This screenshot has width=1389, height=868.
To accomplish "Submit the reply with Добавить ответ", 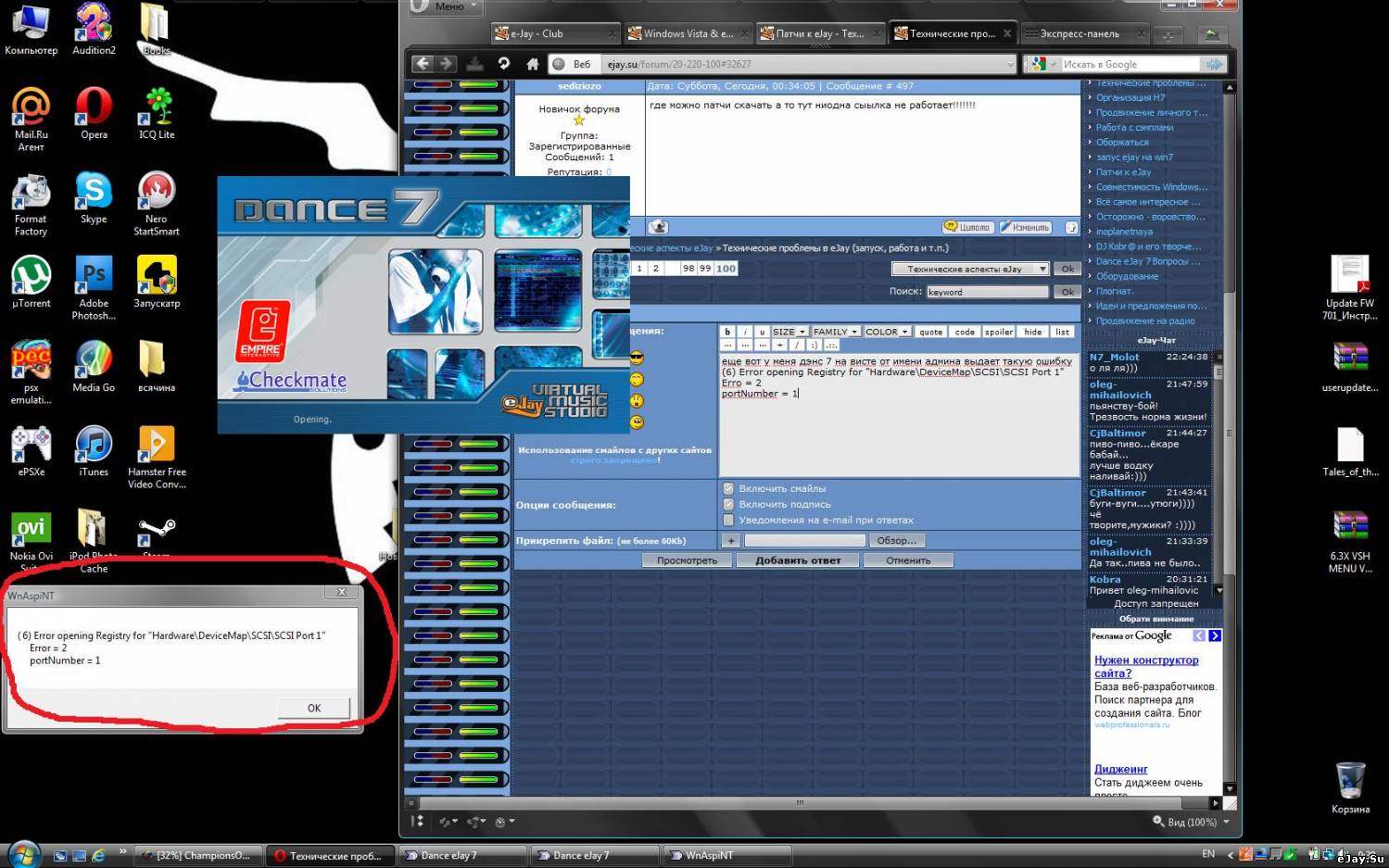I will (798, 560).
